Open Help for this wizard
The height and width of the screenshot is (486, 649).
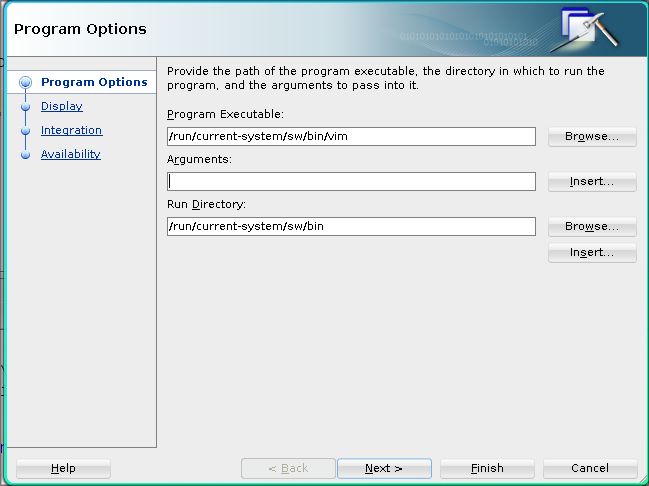click(x=63, y=468)
